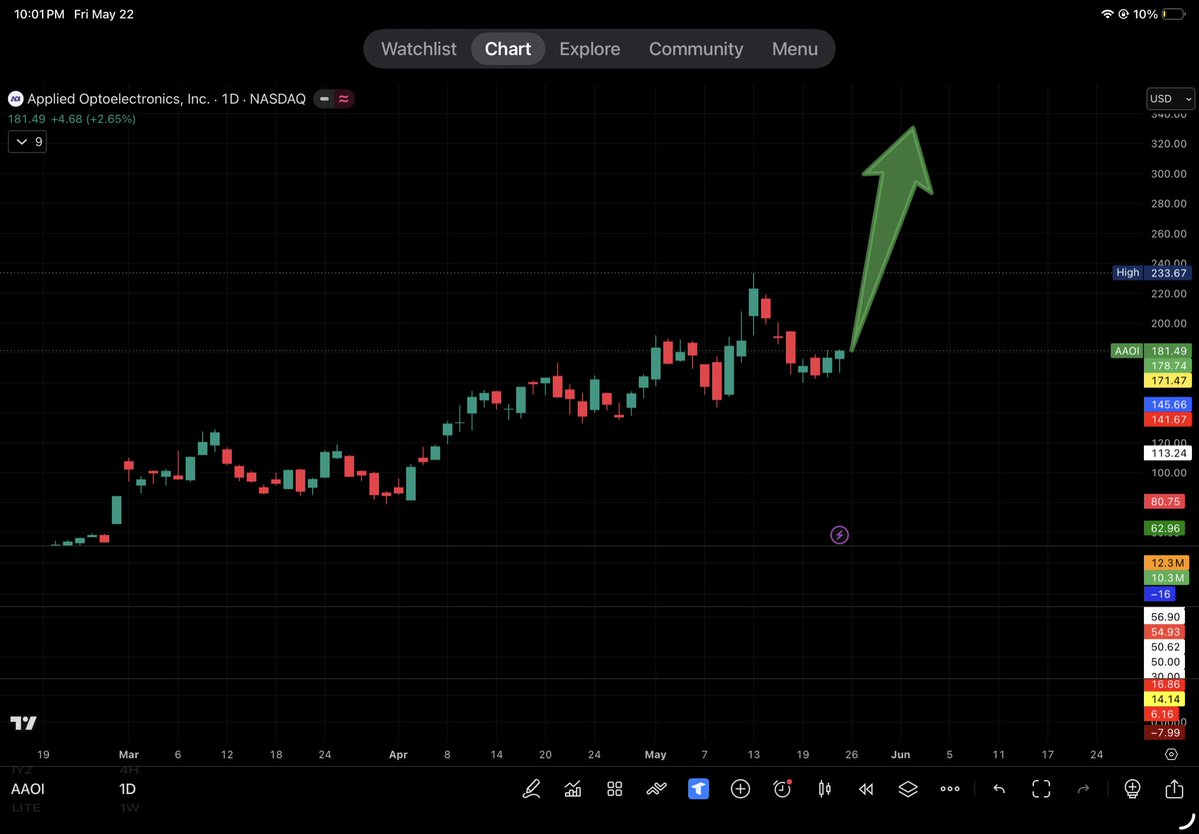
Task: Tap the red 141.67 price label
Action: click(1168, 419)
